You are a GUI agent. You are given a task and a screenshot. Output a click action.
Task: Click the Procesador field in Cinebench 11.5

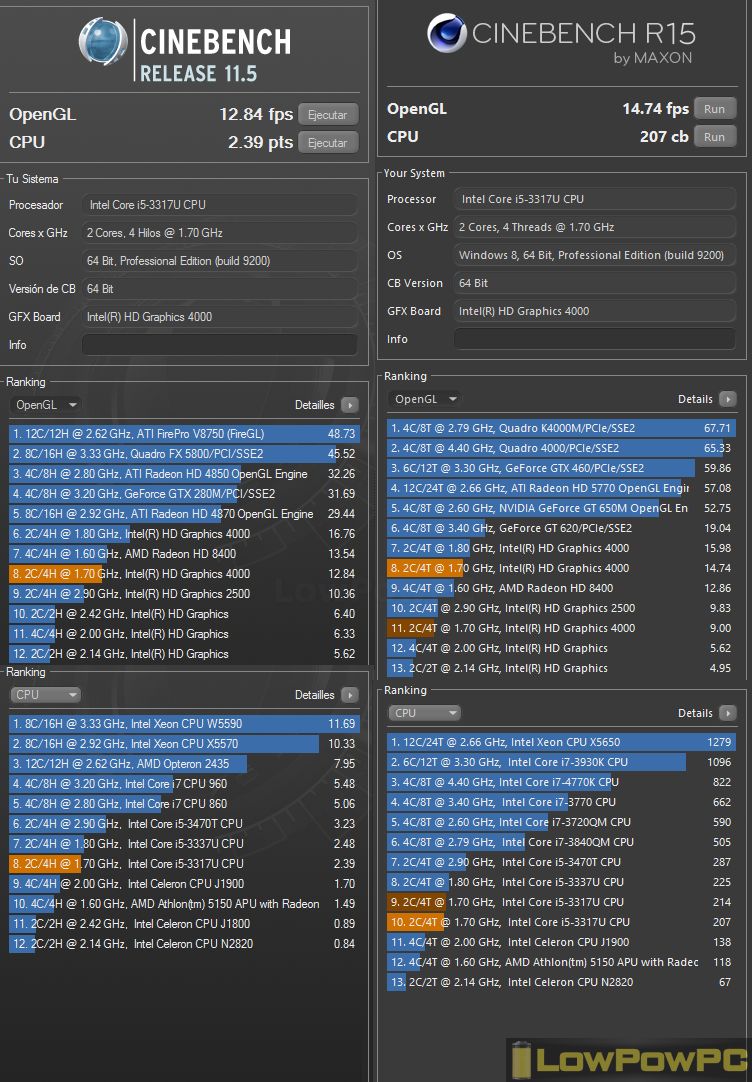(219, 205)
